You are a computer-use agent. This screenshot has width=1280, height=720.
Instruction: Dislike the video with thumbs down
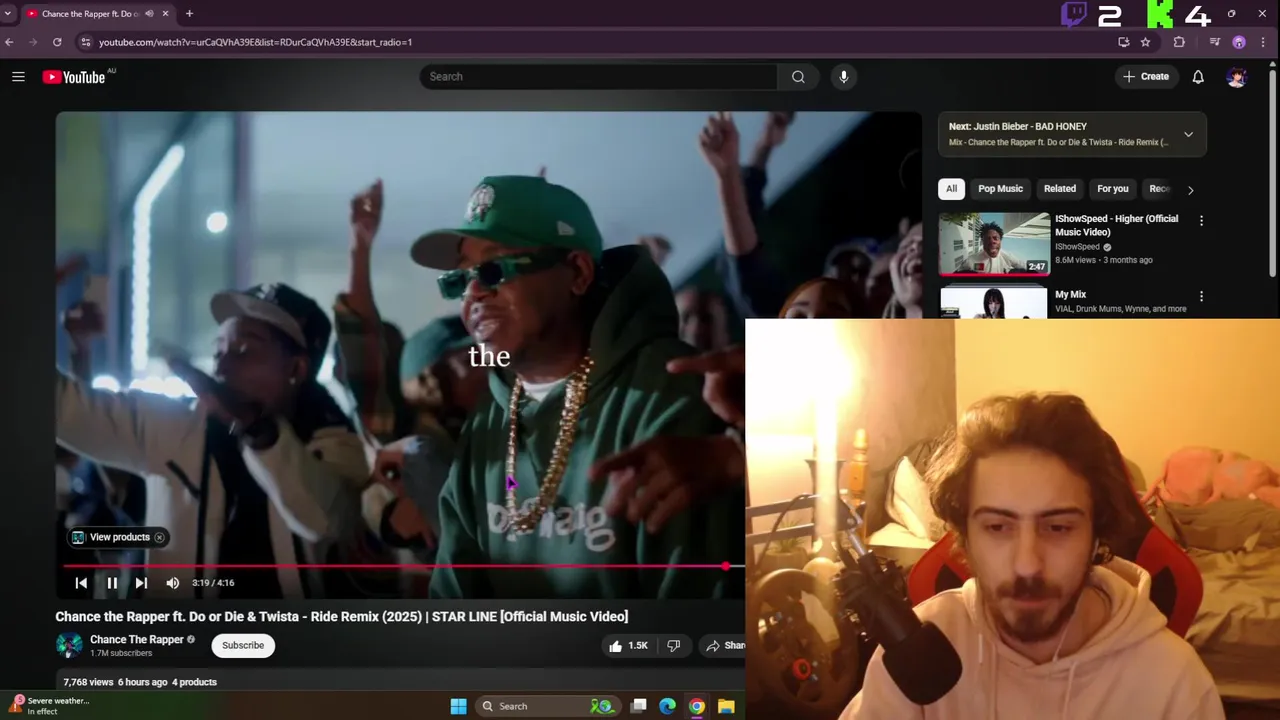pos(674,646)
